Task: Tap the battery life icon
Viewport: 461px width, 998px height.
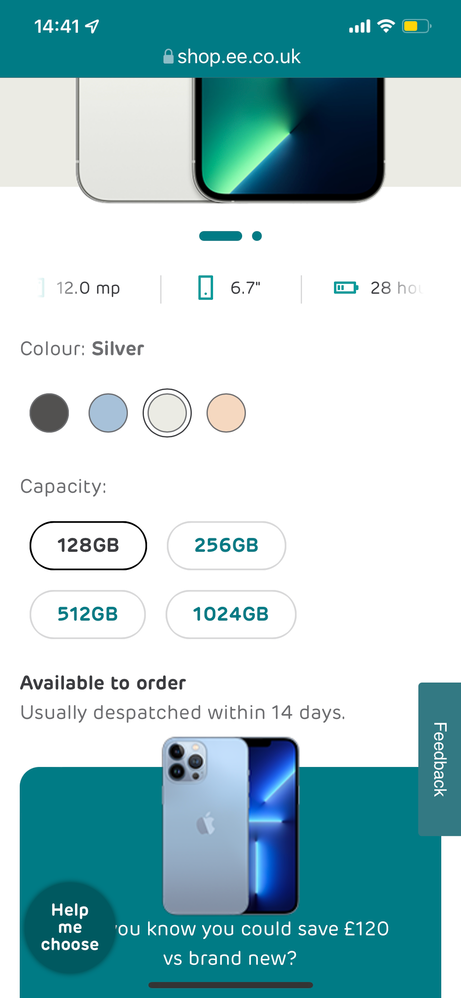Action: point(346,288)
